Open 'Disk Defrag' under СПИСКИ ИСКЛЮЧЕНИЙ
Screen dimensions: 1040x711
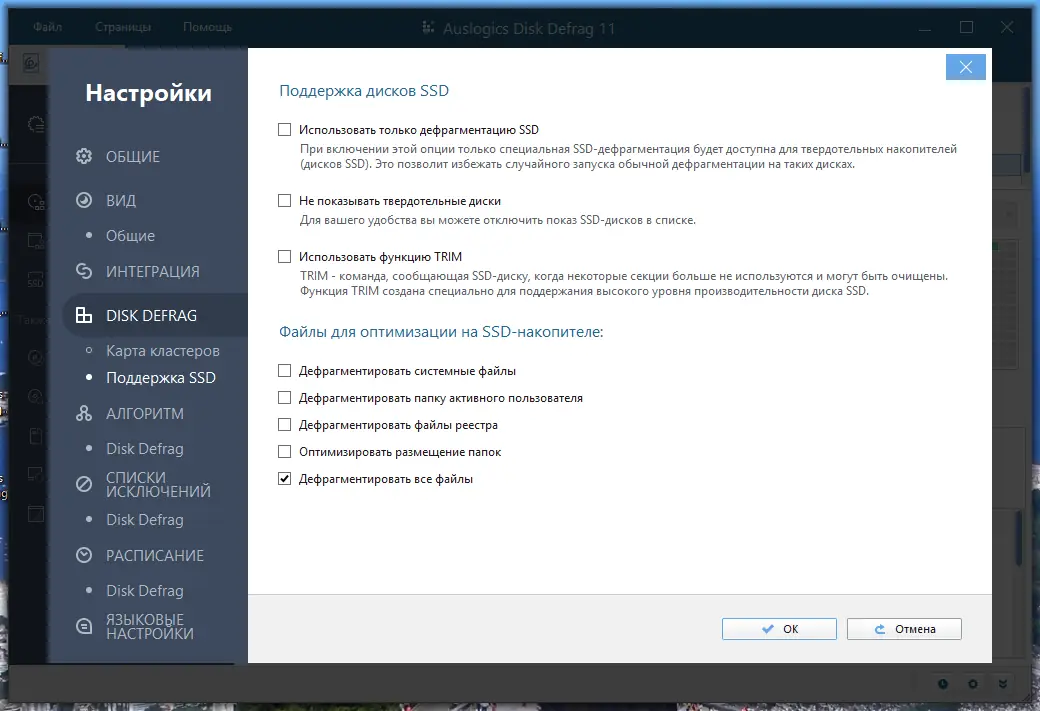(145, 520)
